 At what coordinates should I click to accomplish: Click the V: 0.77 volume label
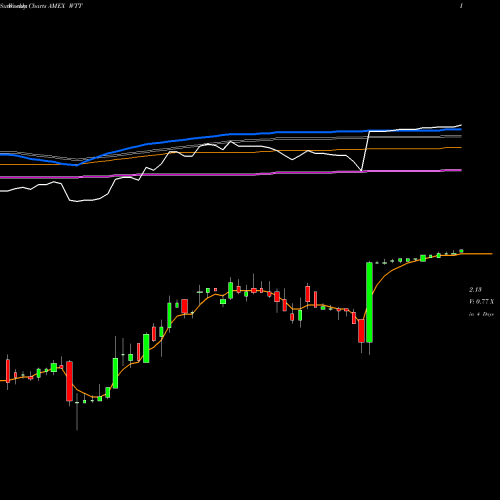[481, 302]
